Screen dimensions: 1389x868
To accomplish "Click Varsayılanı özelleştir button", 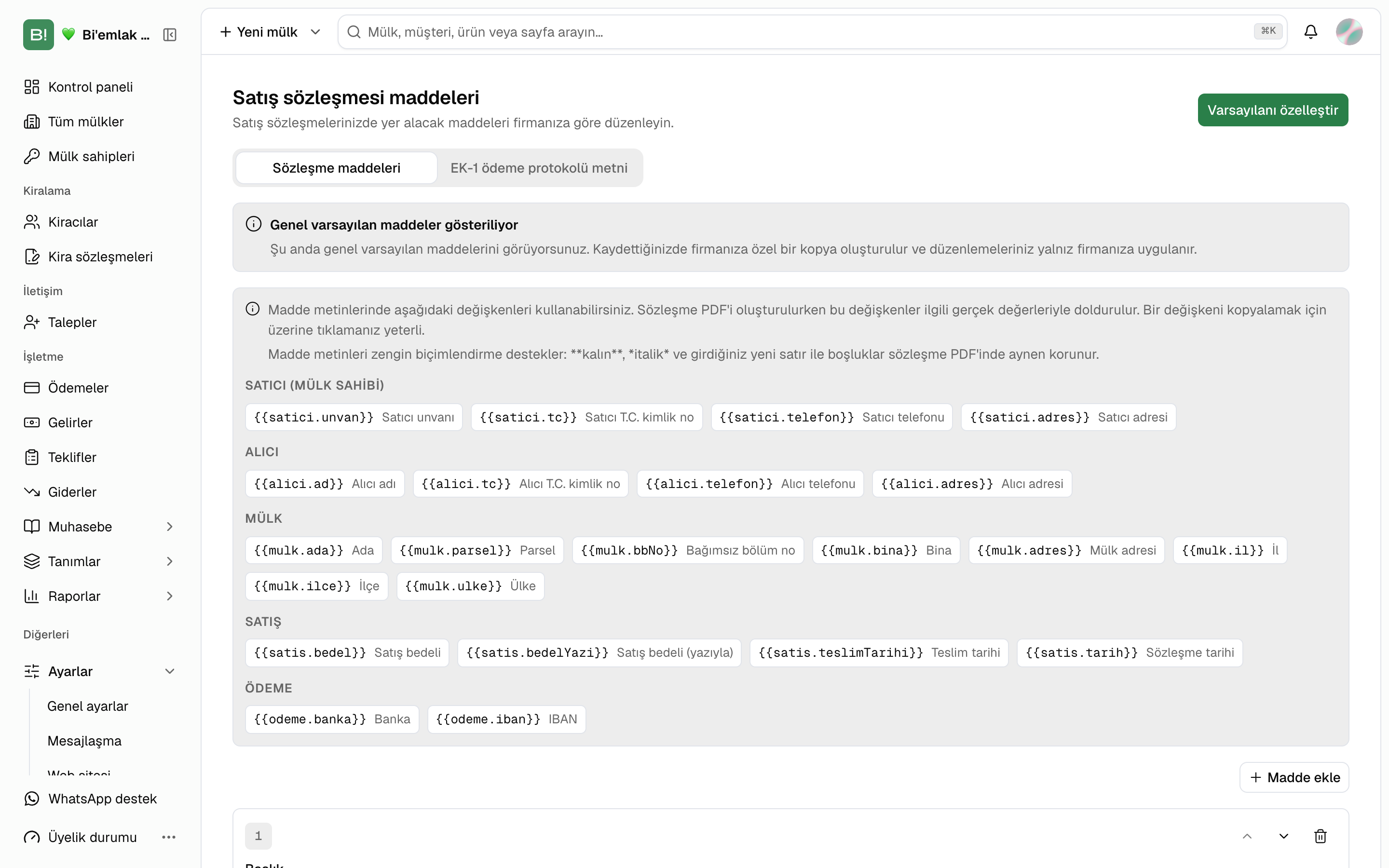I will click(x=1272, y=109).
